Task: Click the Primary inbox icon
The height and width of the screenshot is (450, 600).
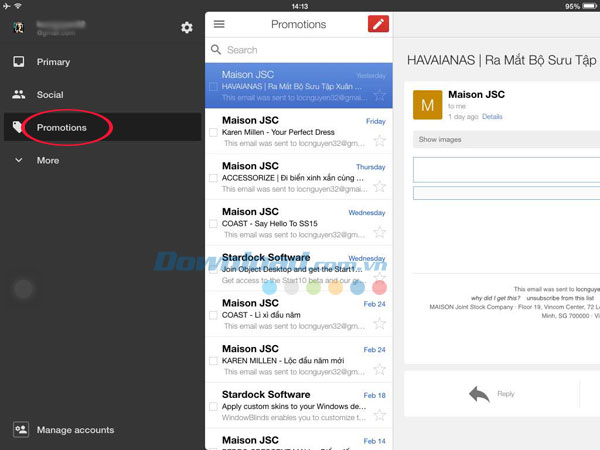Action: pyautogui.click(x=18, y=62)
